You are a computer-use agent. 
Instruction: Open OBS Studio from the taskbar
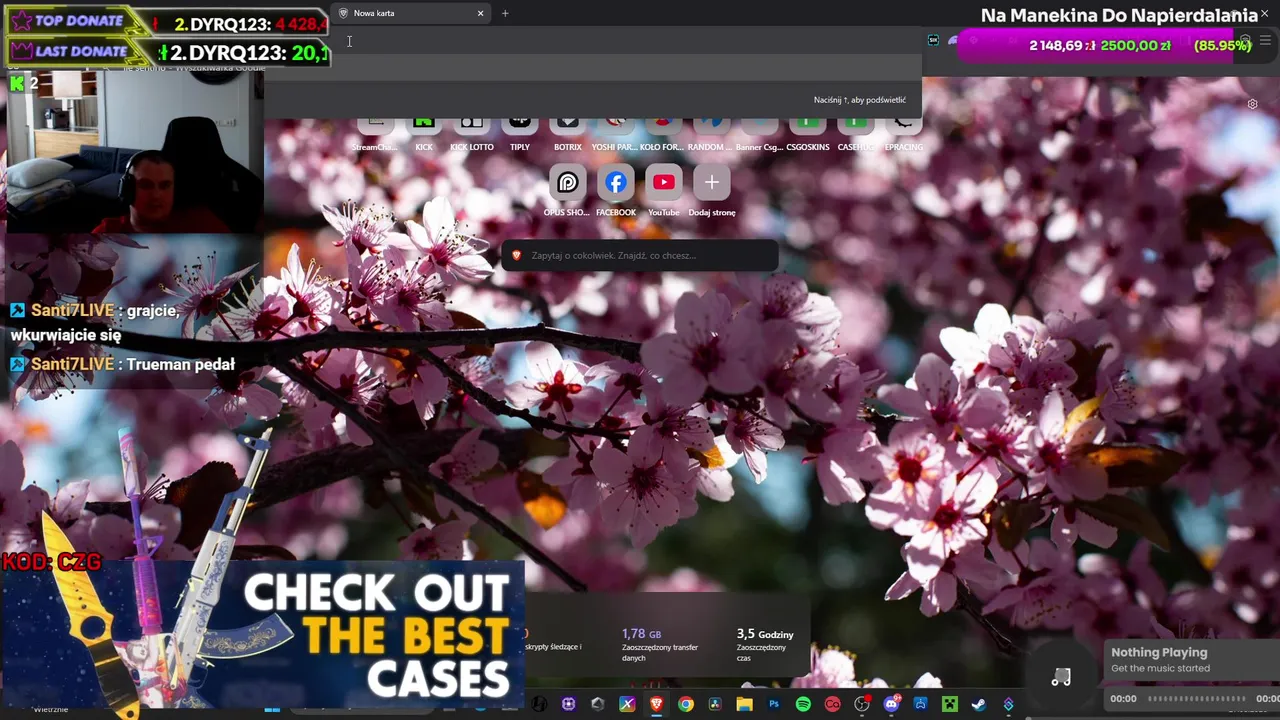point(862,704)
